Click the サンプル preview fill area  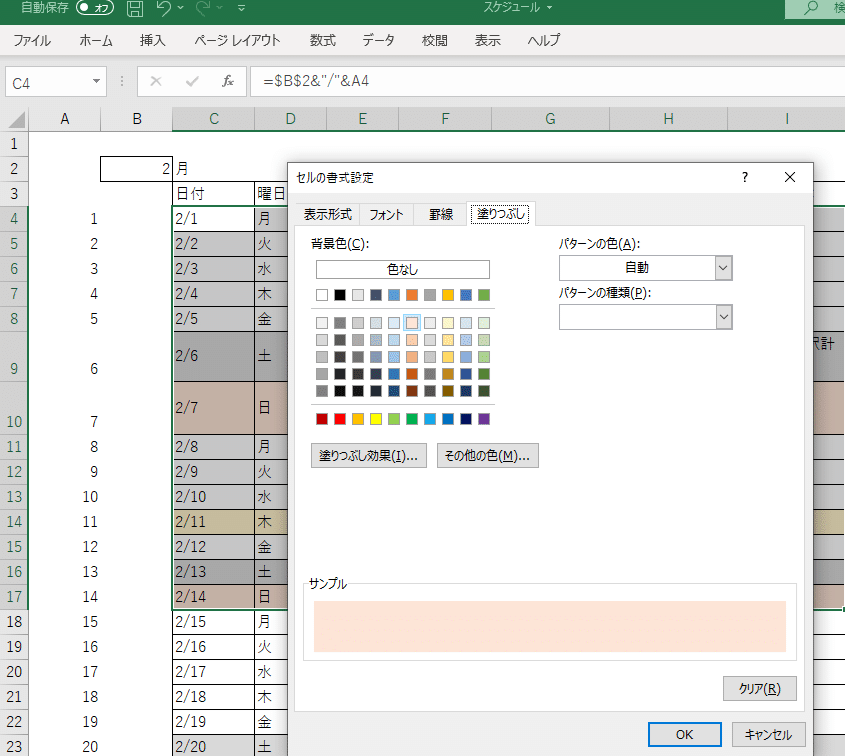(550, 626)
